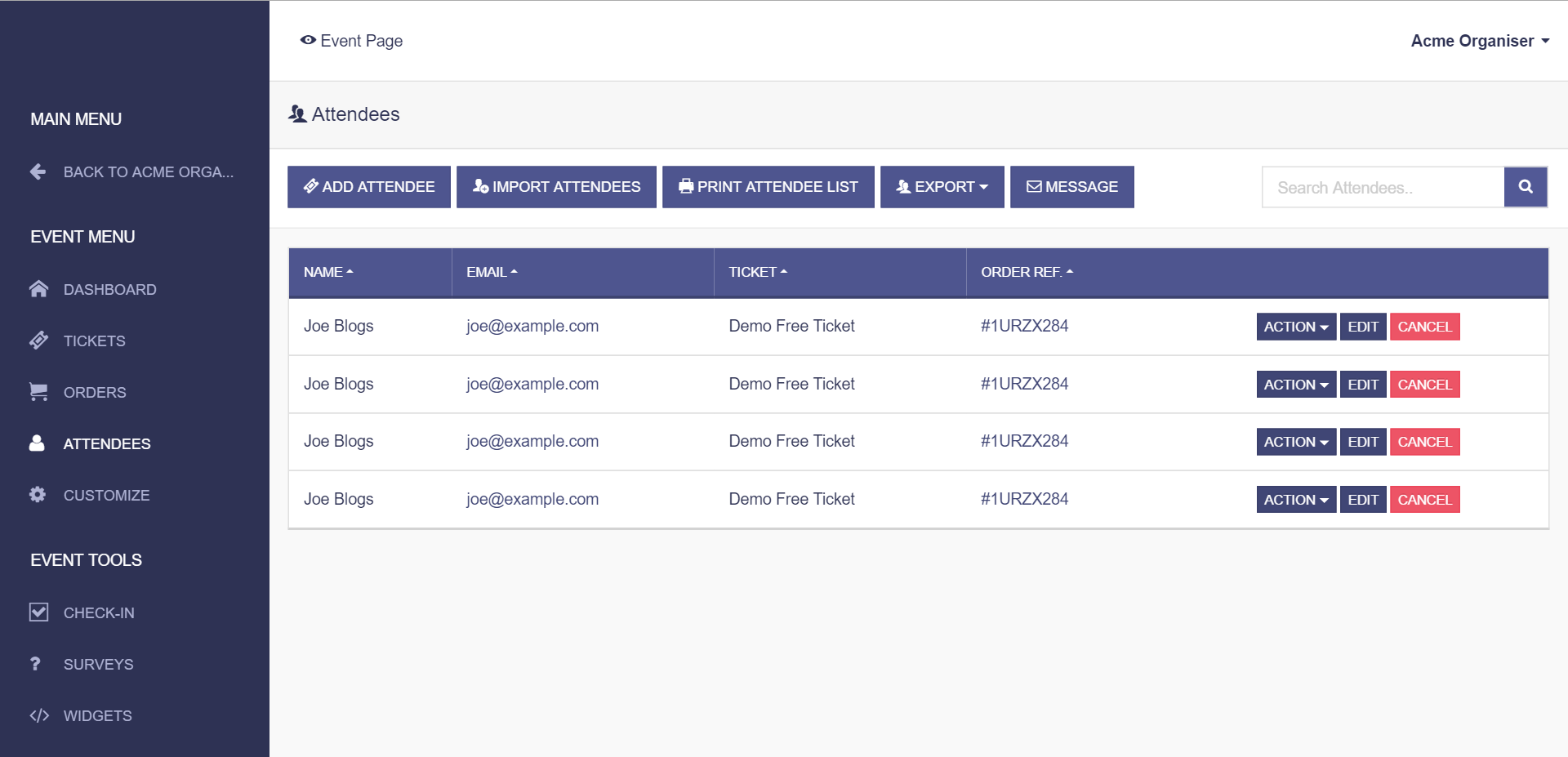The width and height of the screenshot is (1568, 757).
Task: Expand the Export dropdown
Action: pyautogui.click(x=942, y=187)
